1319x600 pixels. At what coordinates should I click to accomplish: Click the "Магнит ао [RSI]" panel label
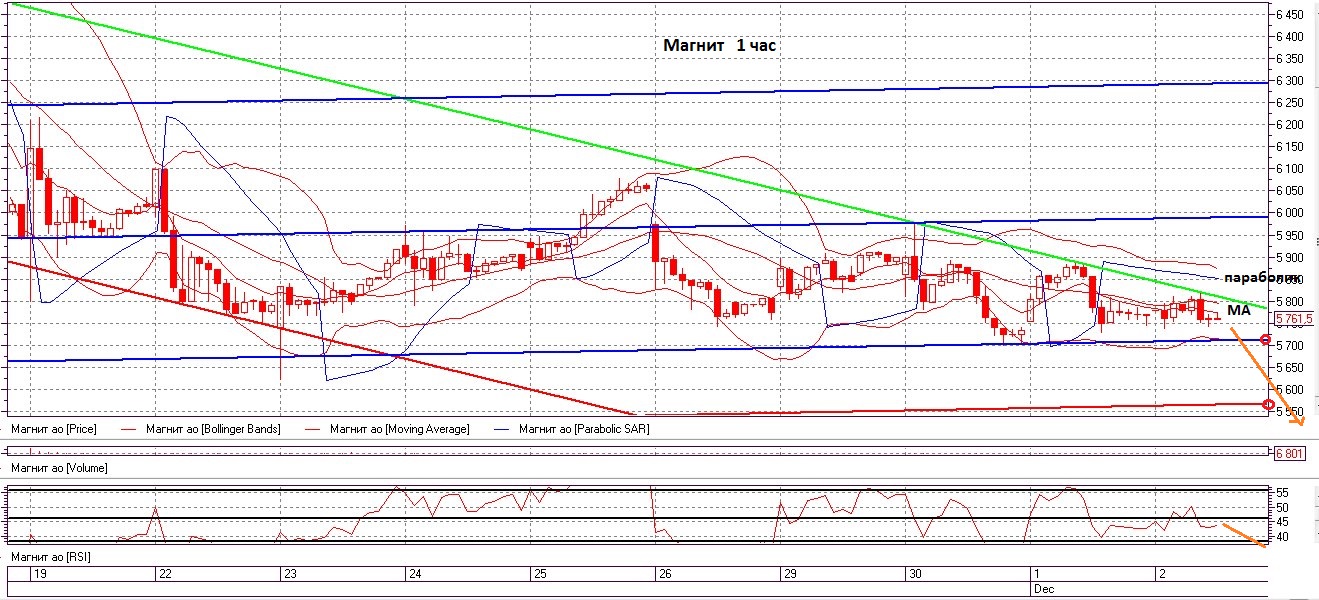[50, 557]
